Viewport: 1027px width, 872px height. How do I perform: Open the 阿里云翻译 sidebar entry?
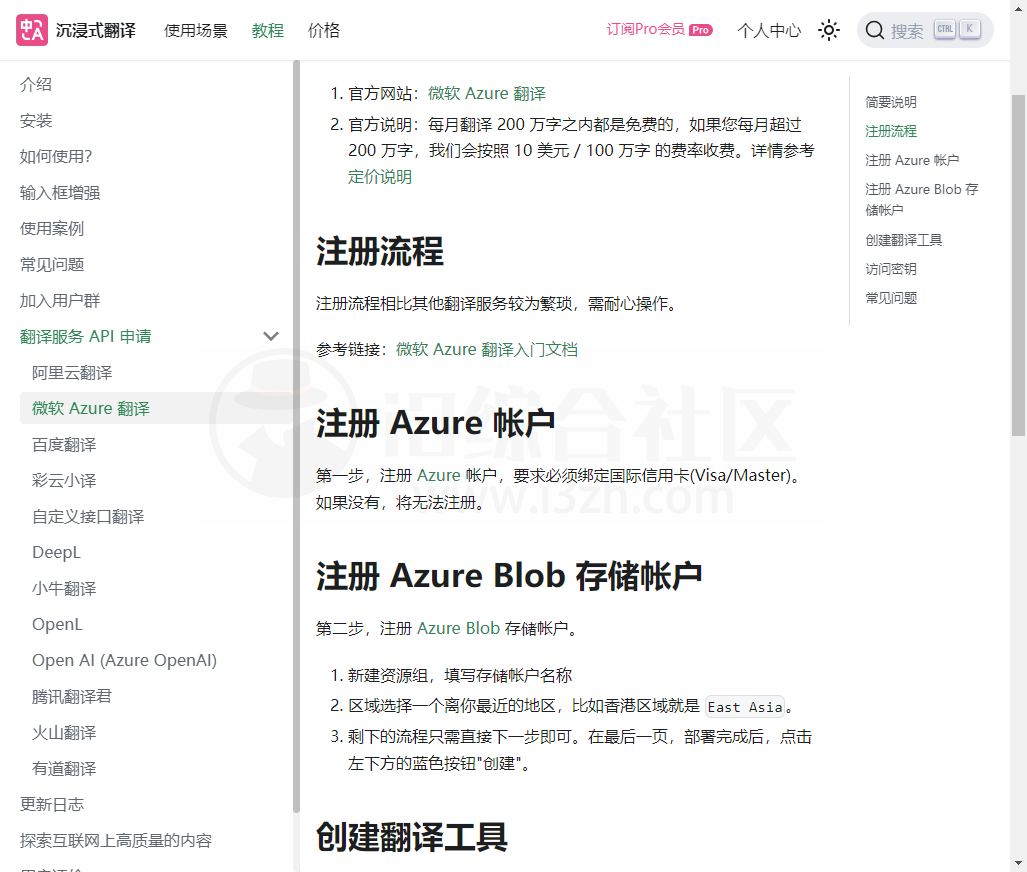click(x=72, y=373)
